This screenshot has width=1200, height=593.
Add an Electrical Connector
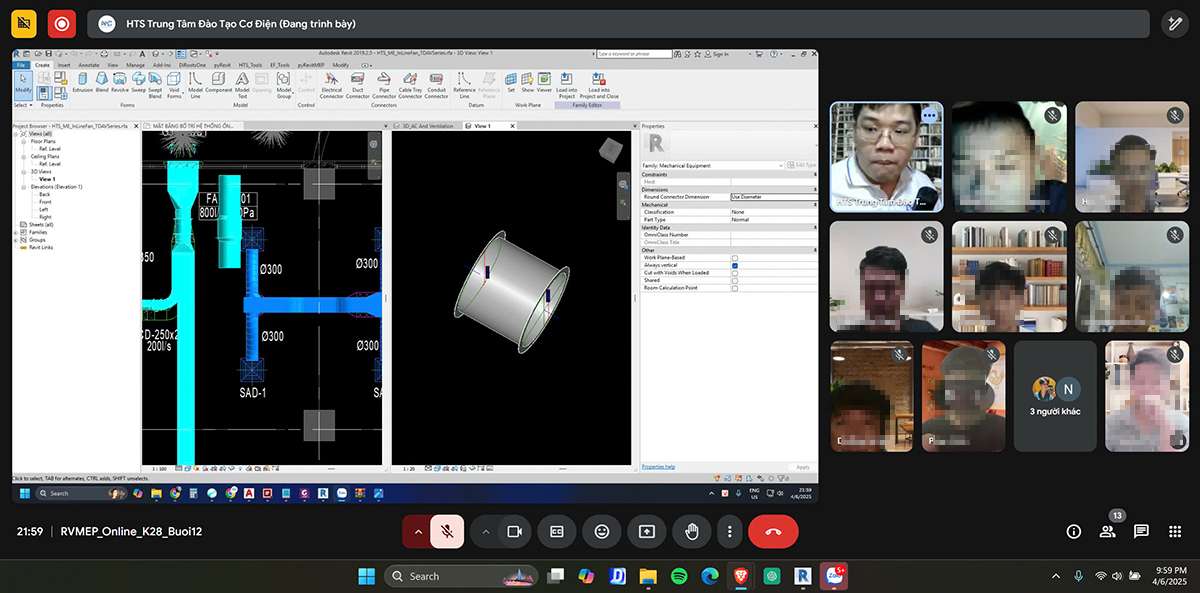[x=332, y=86]
